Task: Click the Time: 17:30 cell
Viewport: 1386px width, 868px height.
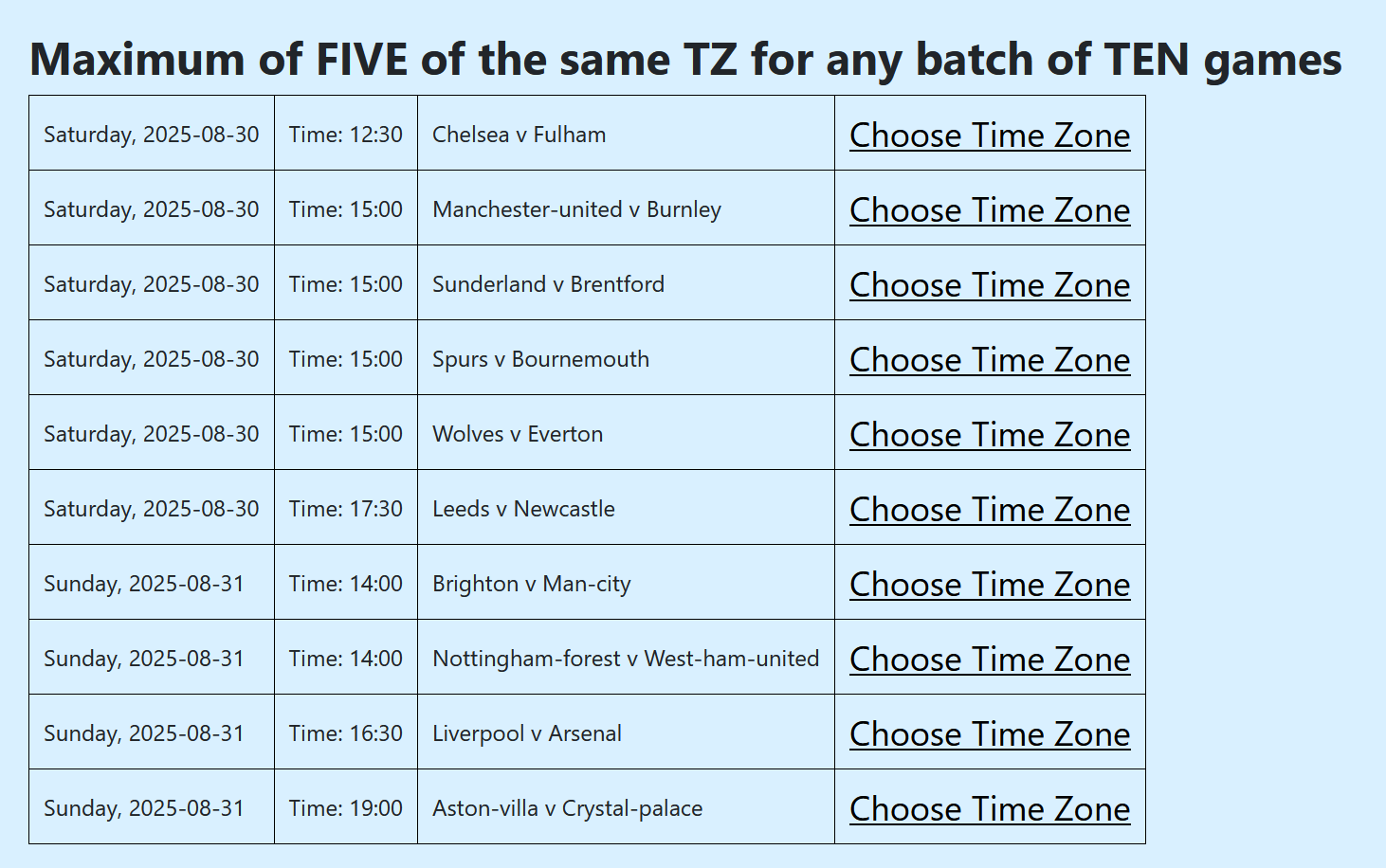Action: [346, 509]
